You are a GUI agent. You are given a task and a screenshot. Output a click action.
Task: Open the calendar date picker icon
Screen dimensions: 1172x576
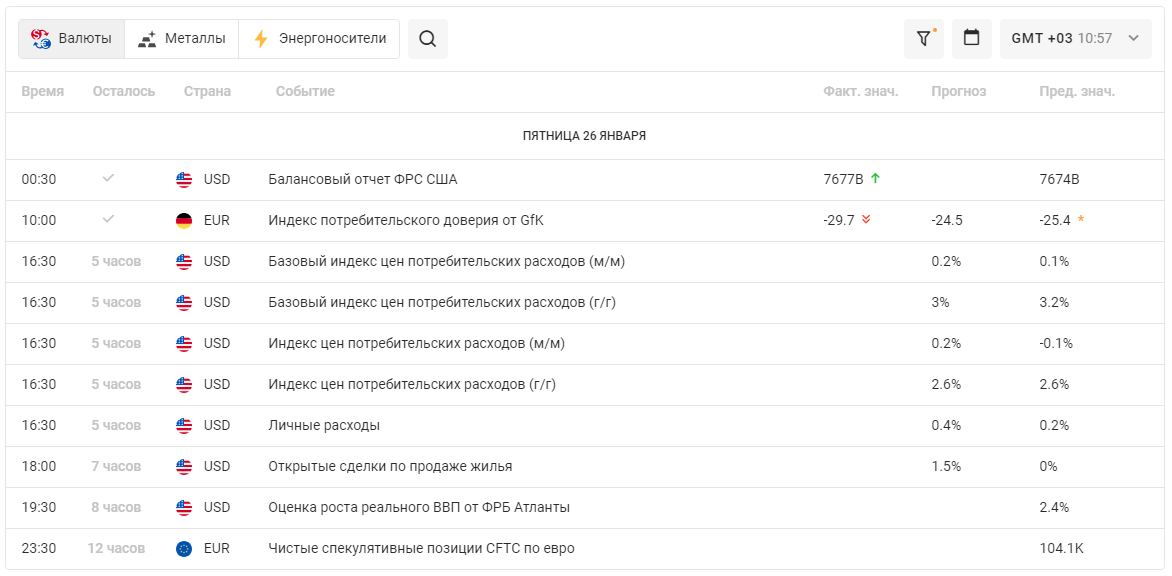coord(971,39)
